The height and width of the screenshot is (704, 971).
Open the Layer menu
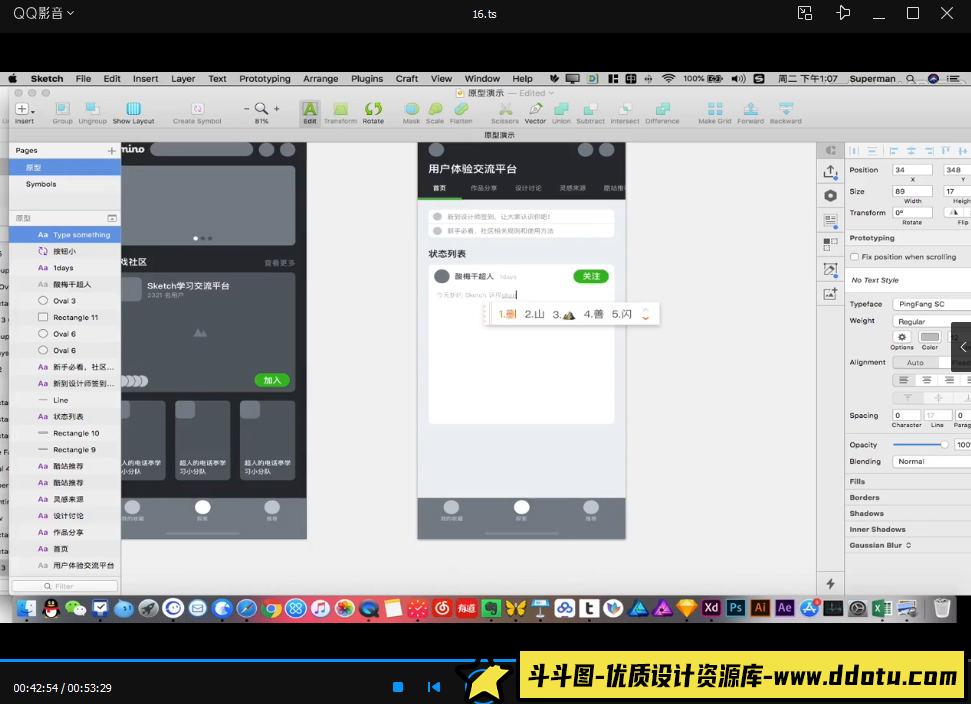pos(183,79)
